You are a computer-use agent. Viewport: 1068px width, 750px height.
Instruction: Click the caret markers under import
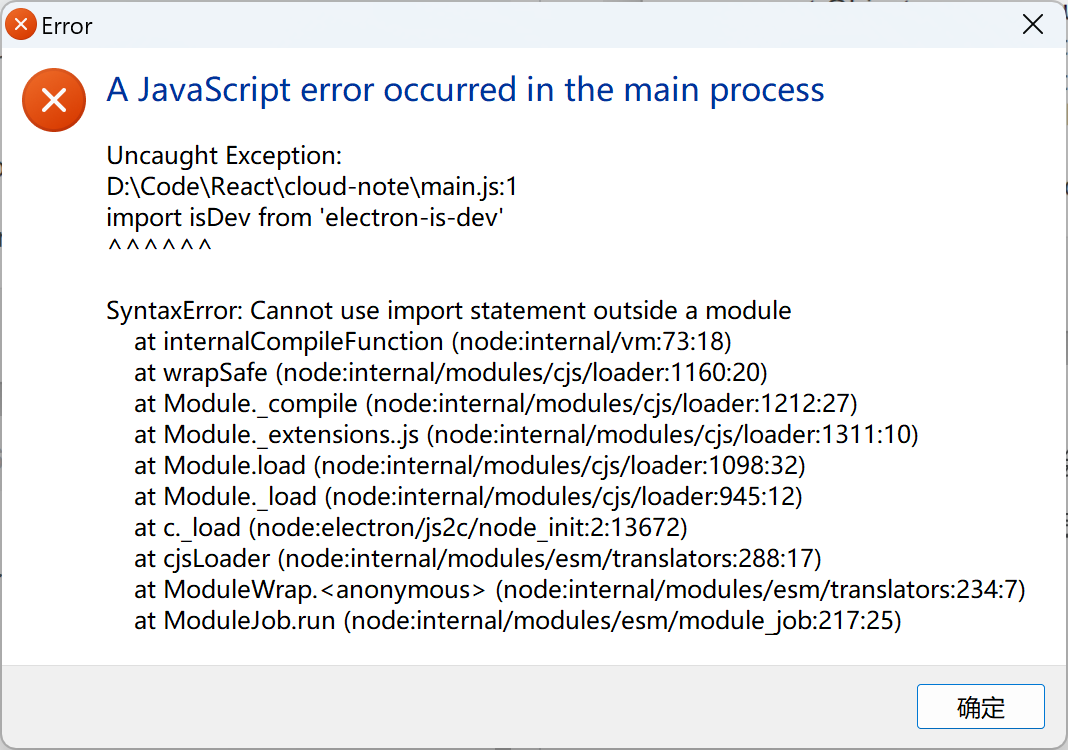[159, 246]
